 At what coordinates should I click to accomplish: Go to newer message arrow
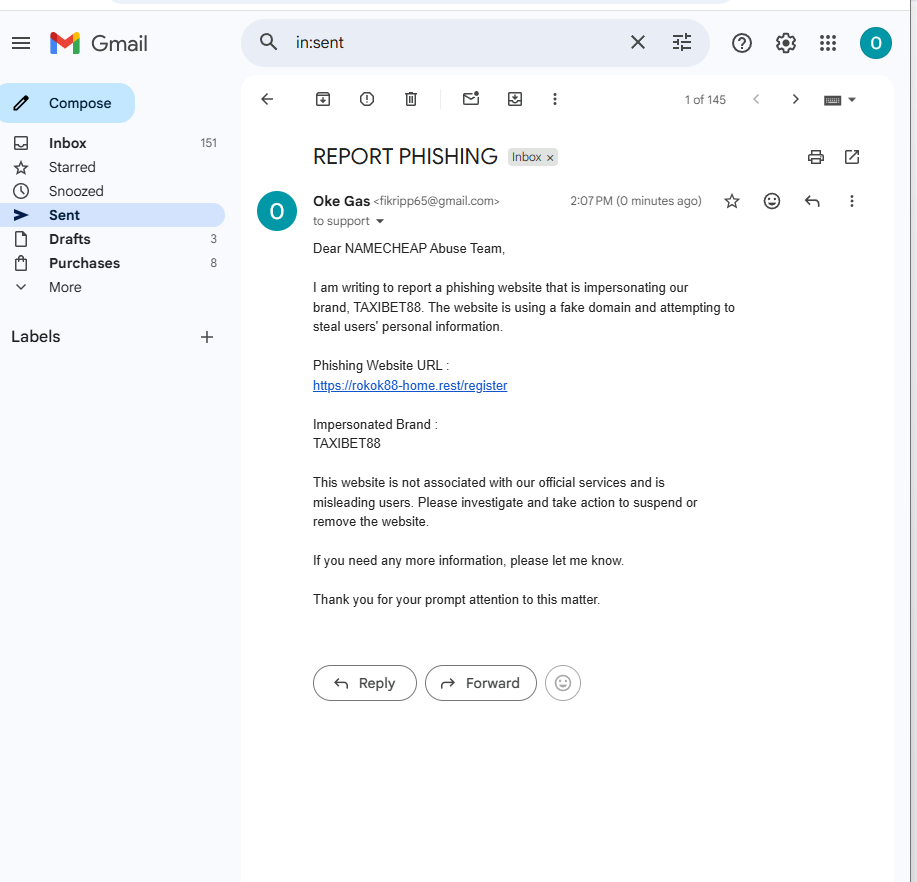click(x=756, y=99)
